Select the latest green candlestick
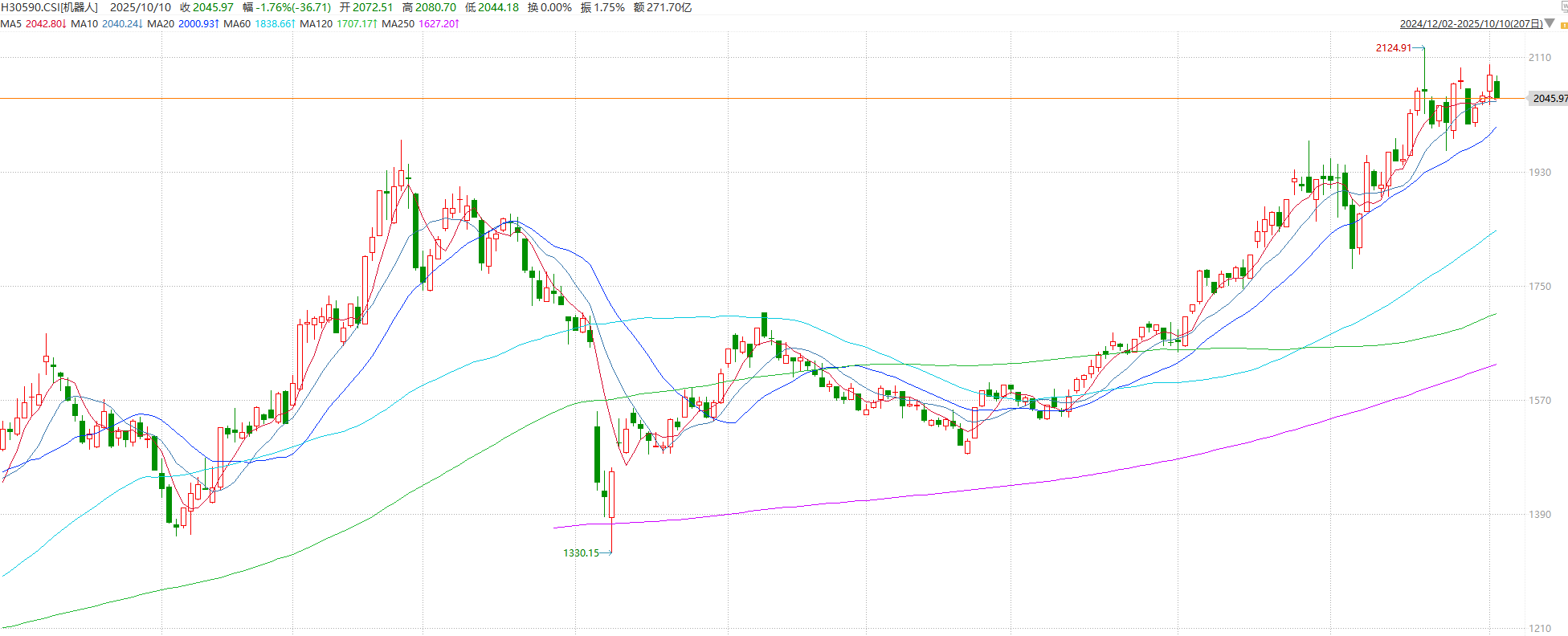Screen dimensions: 1568x636 [x=1497, y=89]
